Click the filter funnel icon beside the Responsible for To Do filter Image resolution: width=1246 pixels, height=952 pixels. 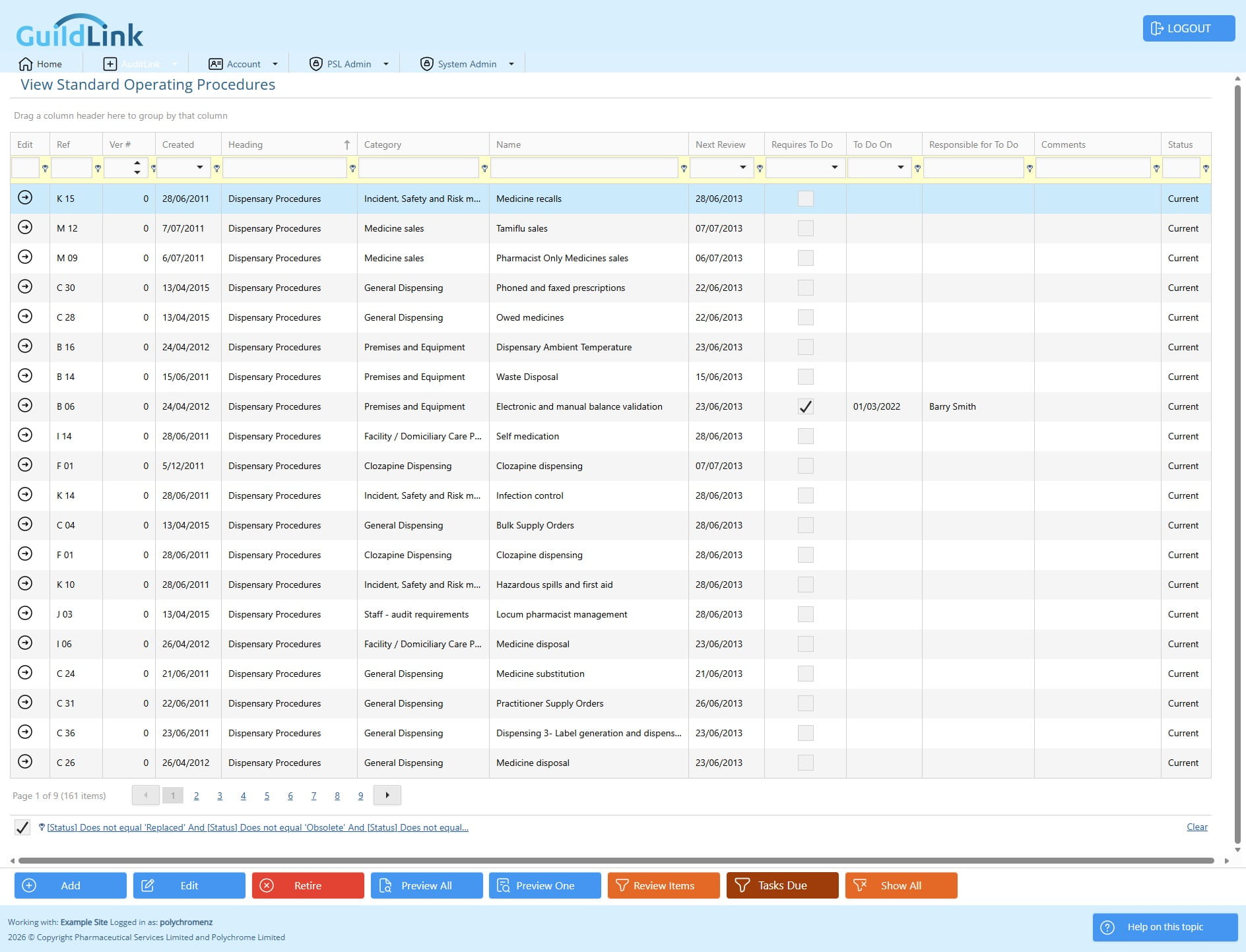1030,169
